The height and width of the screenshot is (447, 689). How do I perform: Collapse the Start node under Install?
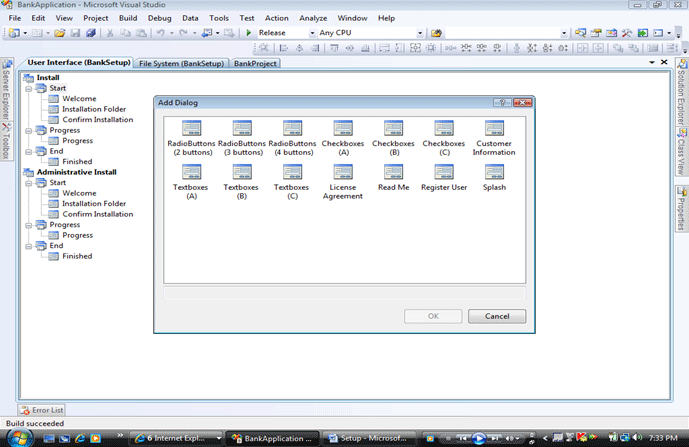[29, 89]
